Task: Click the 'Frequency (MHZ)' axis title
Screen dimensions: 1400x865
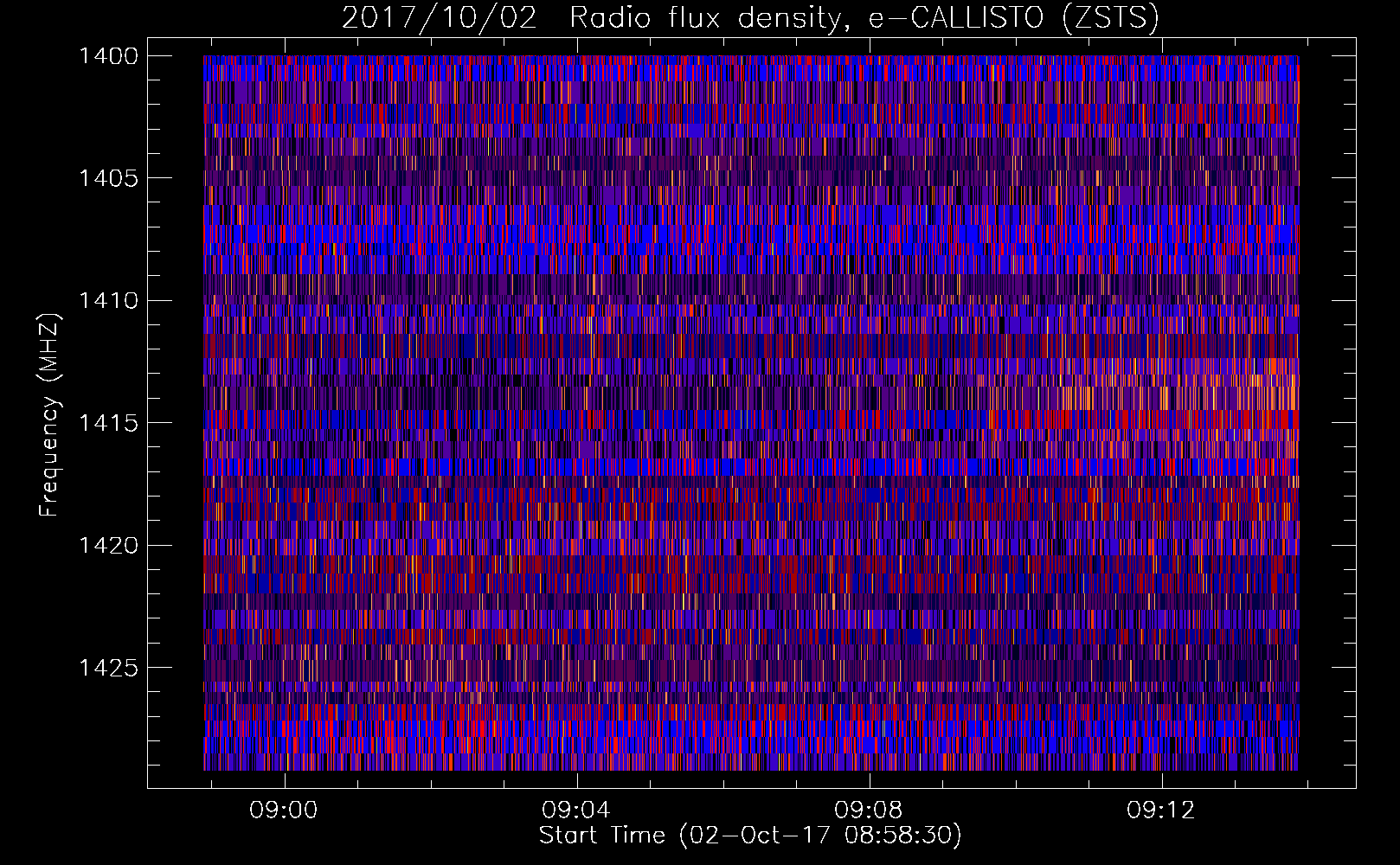Action: click(51, 415)
